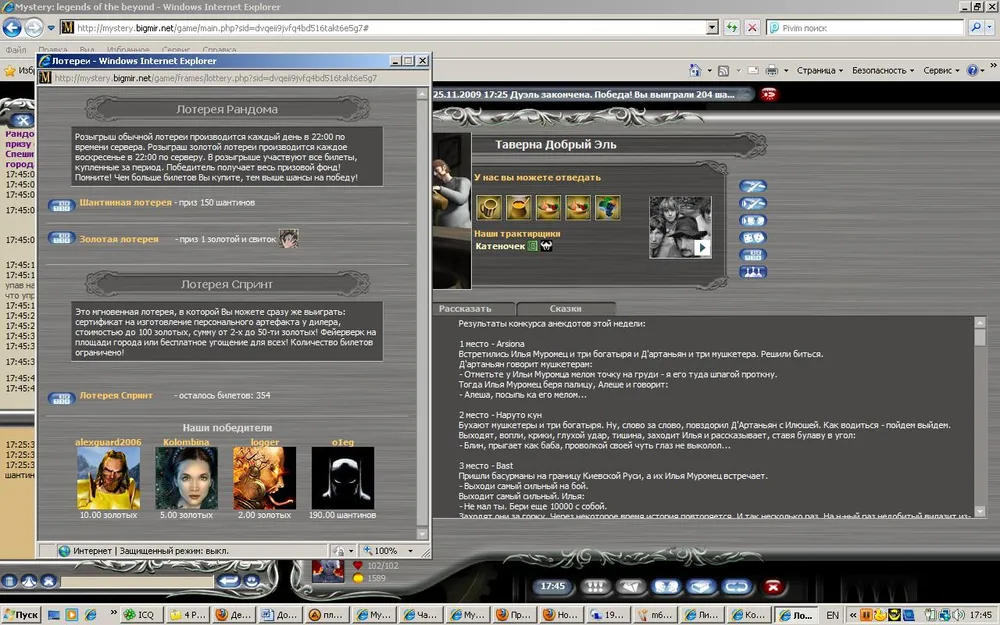Screen dimensions: 1000x625
Task: Open the Windows Пуск start button
Action: pos(22,614)
